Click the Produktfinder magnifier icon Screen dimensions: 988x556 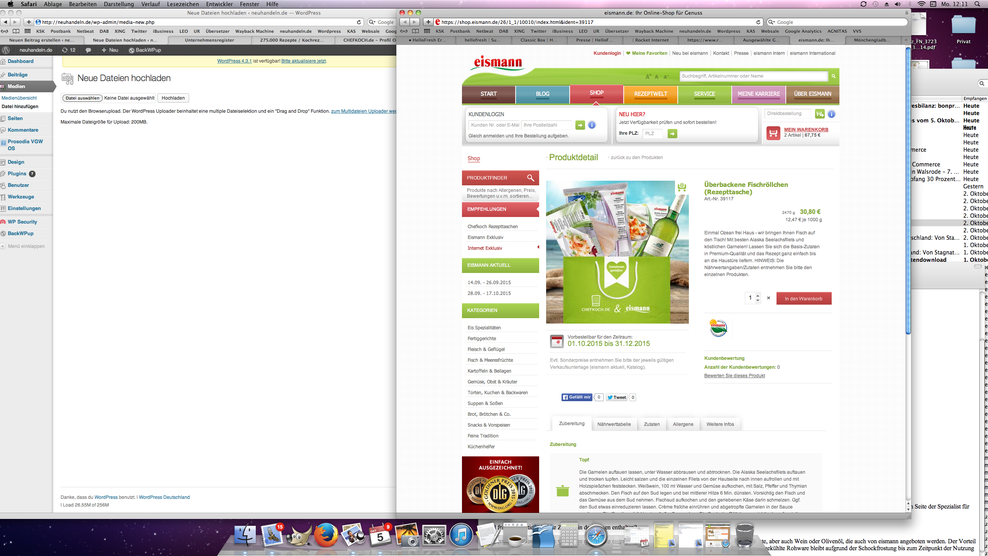531,178
